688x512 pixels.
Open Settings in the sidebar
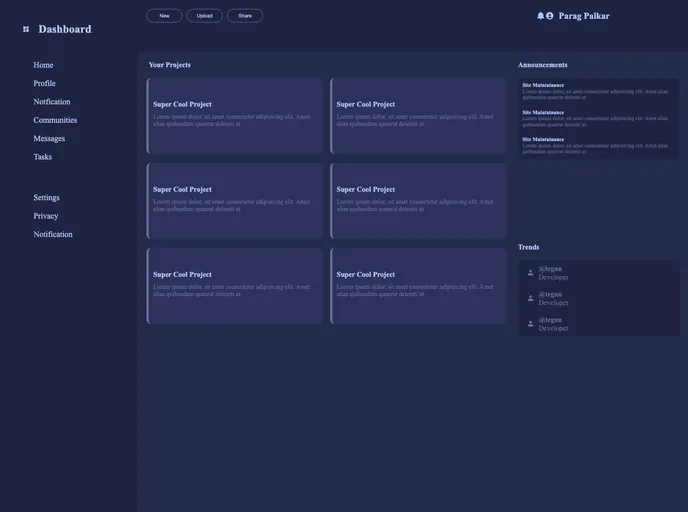[46, 198]
